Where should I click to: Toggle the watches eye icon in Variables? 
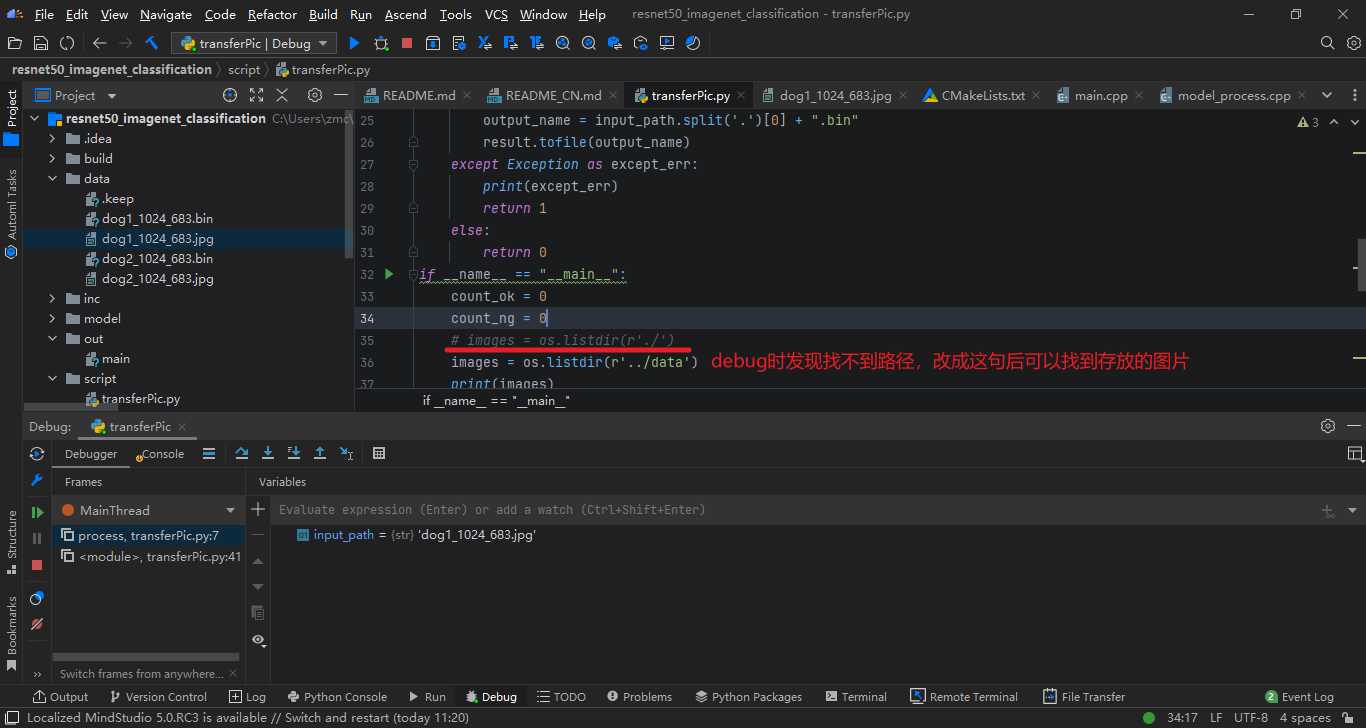258,639
